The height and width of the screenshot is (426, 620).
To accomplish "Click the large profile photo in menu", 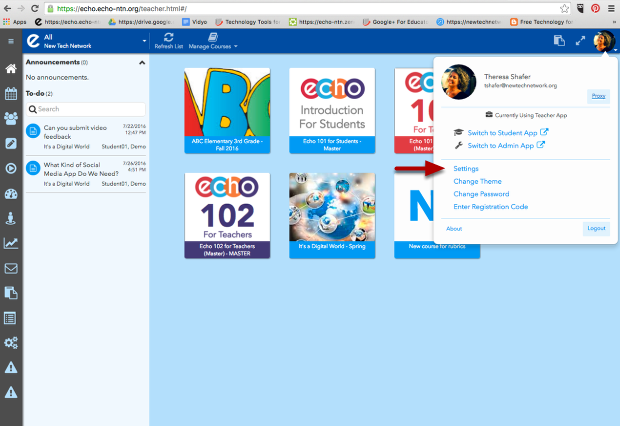I will click(459, 82).
